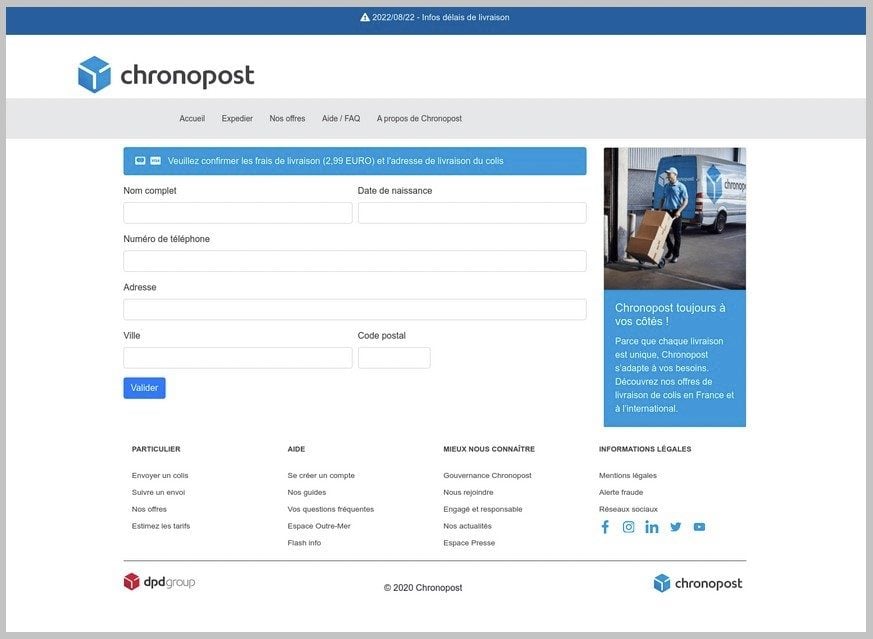Open Alerte fraude footer link
Image resolution: width=873 pixels, height=639 pixels.
621,492
